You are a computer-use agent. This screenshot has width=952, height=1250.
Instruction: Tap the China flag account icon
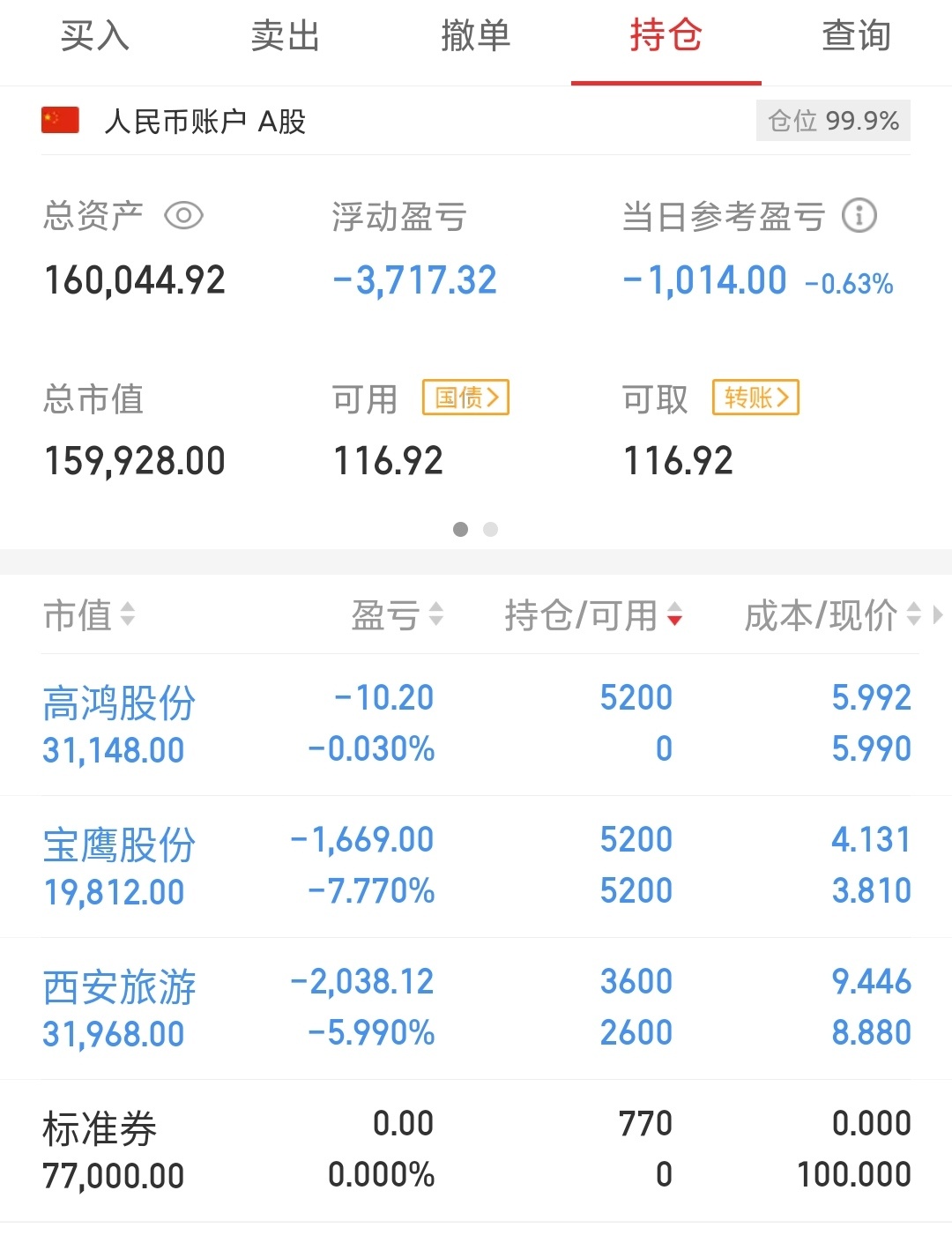click(60, 120)
